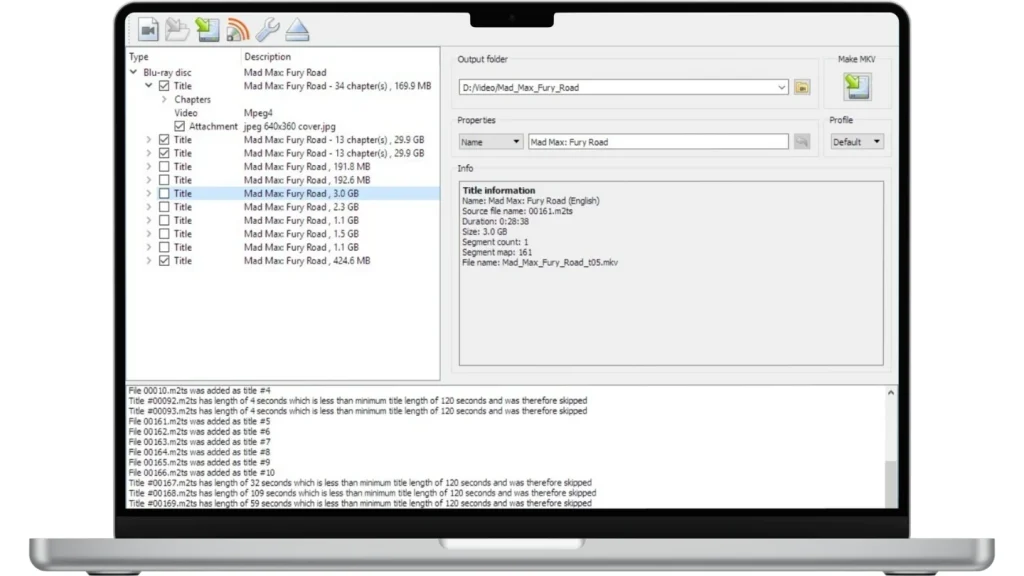The width and height of the screenshot is (1024, 576).
Task: Open the Profile dropdown set to Default
Action: (857, 142)
